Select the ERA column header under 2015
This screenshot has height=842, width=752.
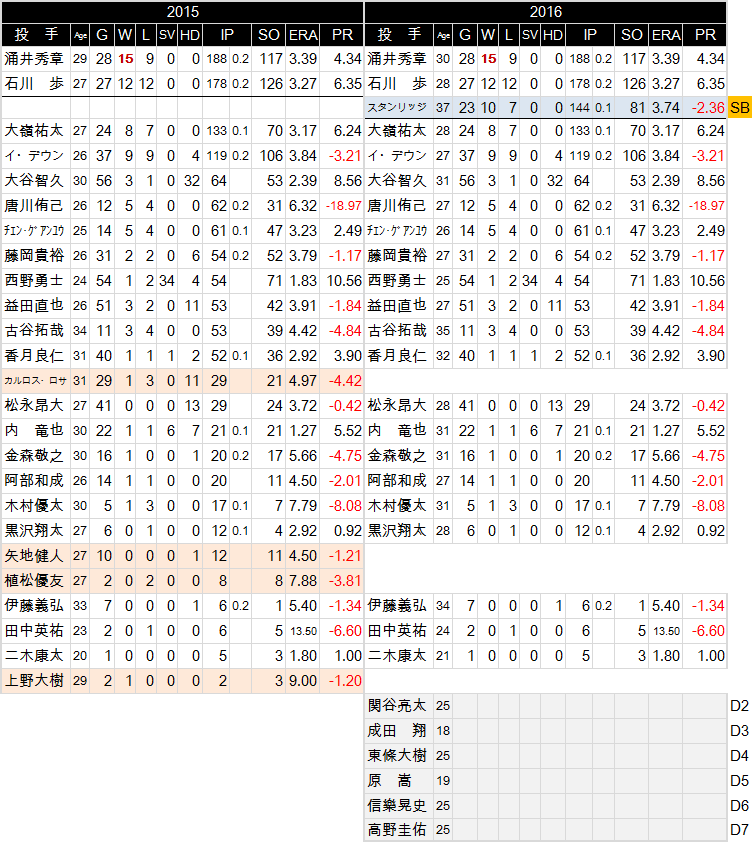303,35
